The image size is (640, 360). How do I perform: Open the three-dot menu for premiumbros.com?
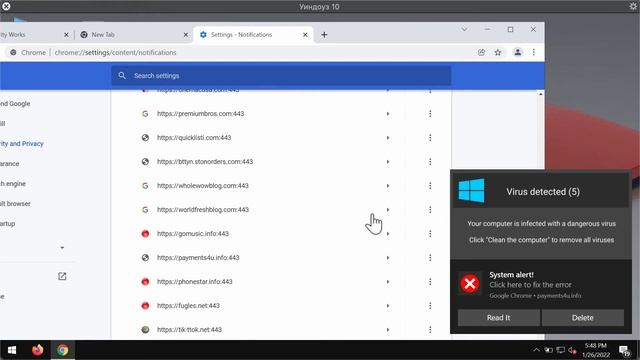point(430,114)
